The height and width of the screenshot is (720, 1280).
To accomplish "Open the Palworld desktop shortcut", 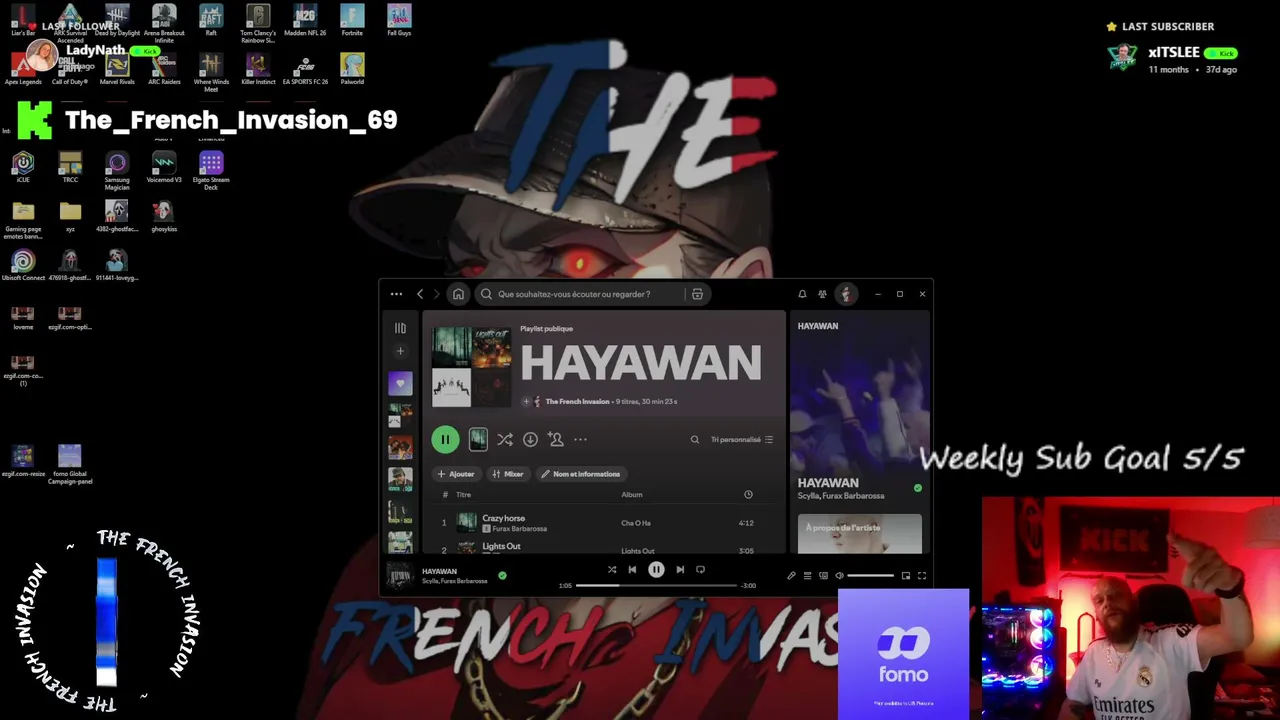I will point(352,70).
